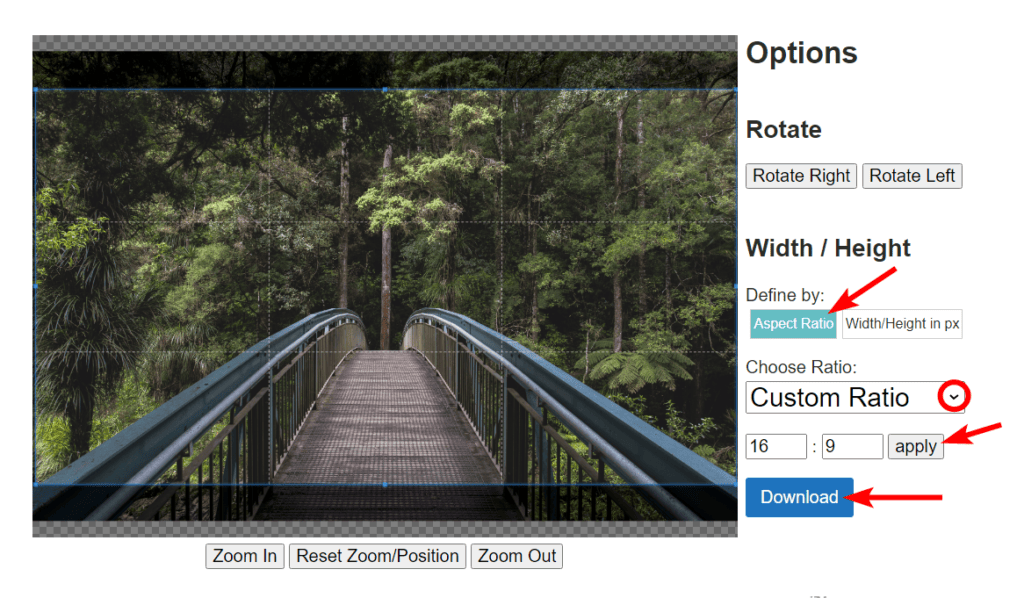
Task: Click the bottom-left corner crop handle
Action: point(35,485)
